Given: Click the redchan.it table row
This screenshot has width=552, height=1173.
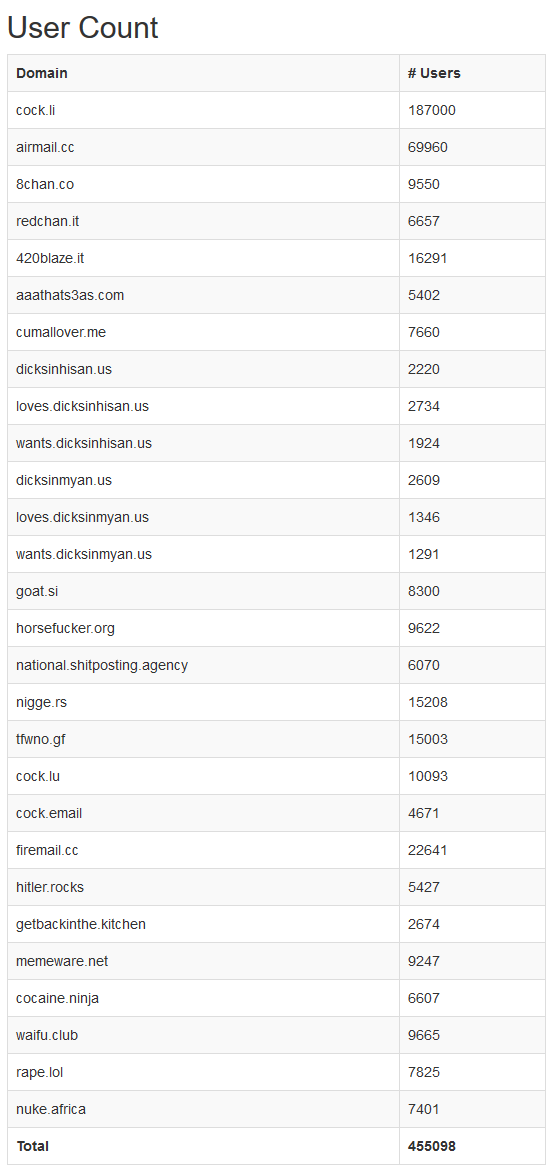Looking at the screenshot, I should [277, 221].
